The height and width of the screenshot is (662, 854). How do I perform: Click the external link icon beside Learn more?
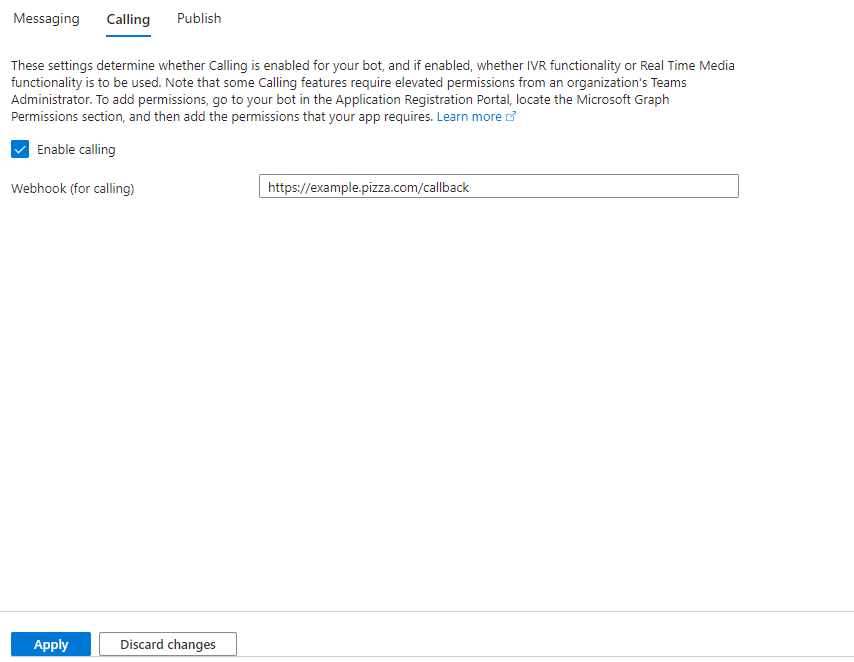(x=511, y=117)
